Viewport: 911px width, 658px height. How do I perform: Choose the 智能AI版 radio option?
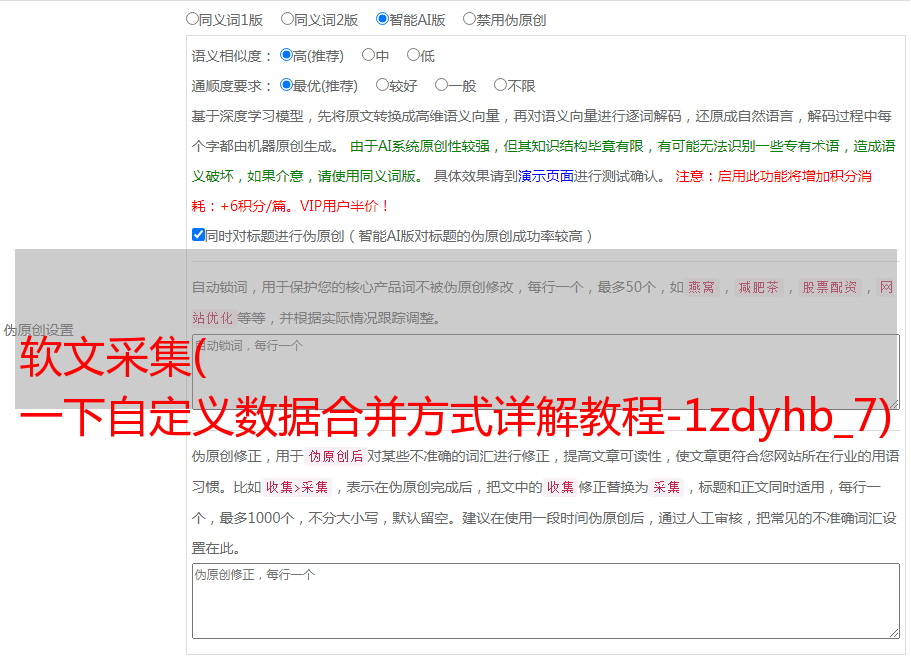(x=382, y=19)
